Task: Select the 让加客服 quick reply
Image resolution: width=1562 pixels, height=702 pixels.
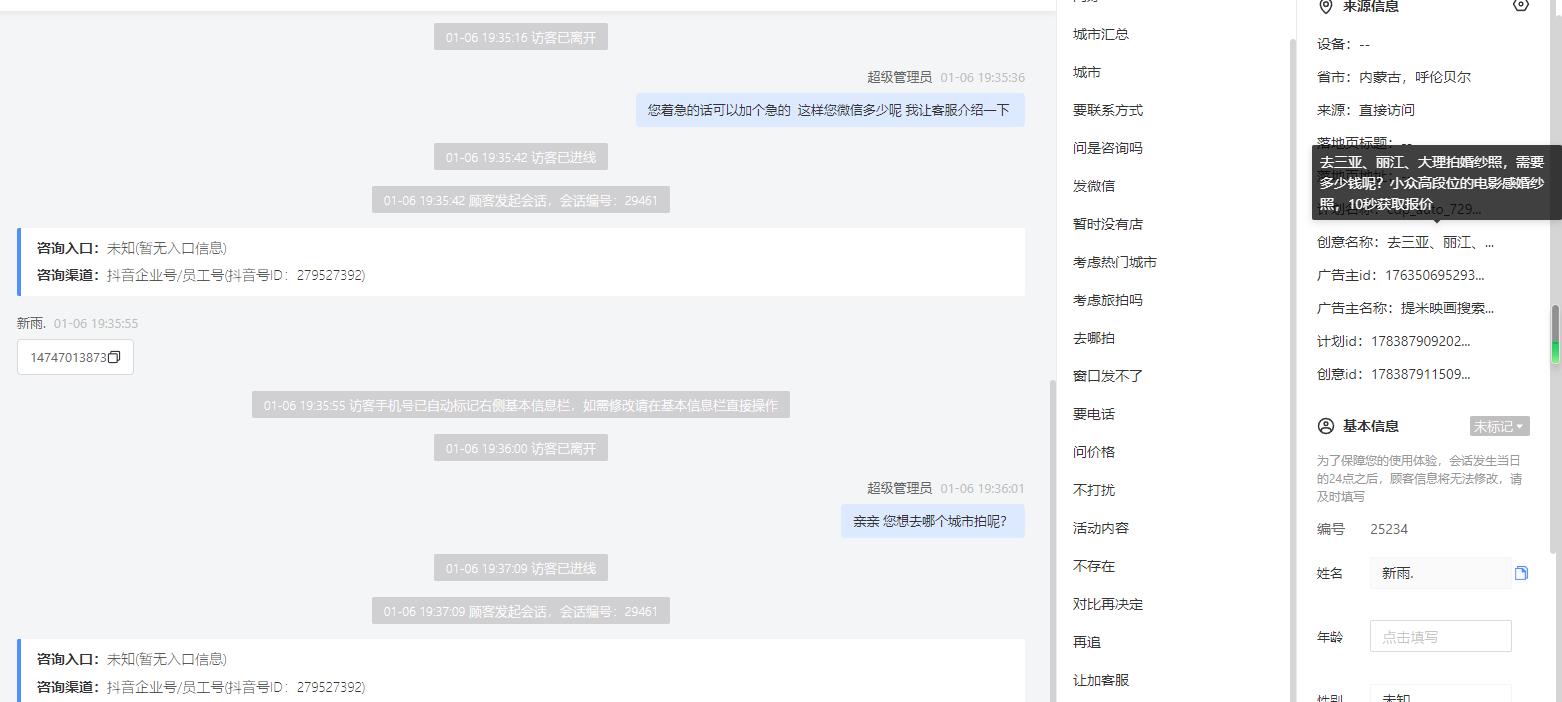Action: (1101, 680)
